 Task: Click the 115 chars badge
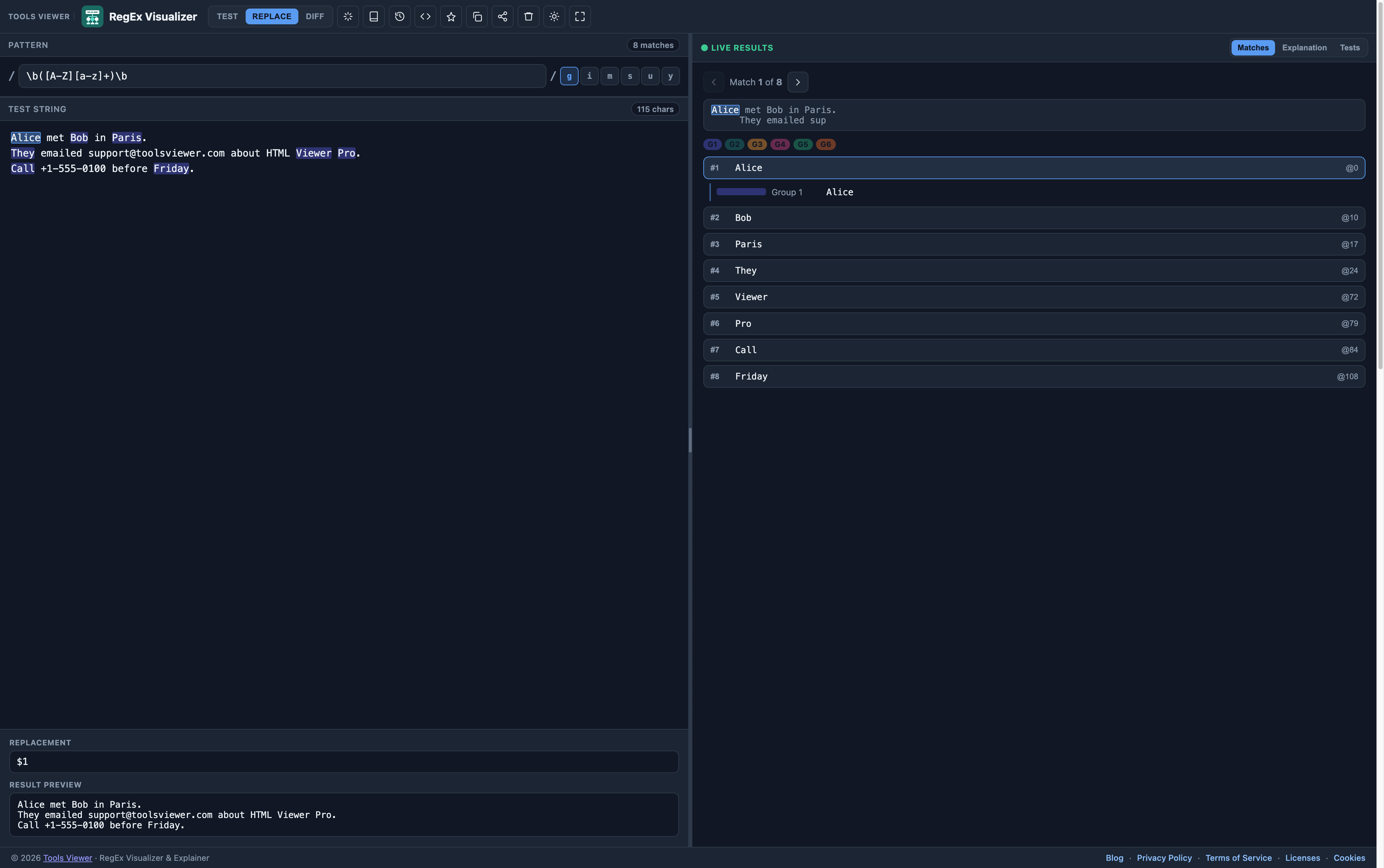(x=655, y=110)
